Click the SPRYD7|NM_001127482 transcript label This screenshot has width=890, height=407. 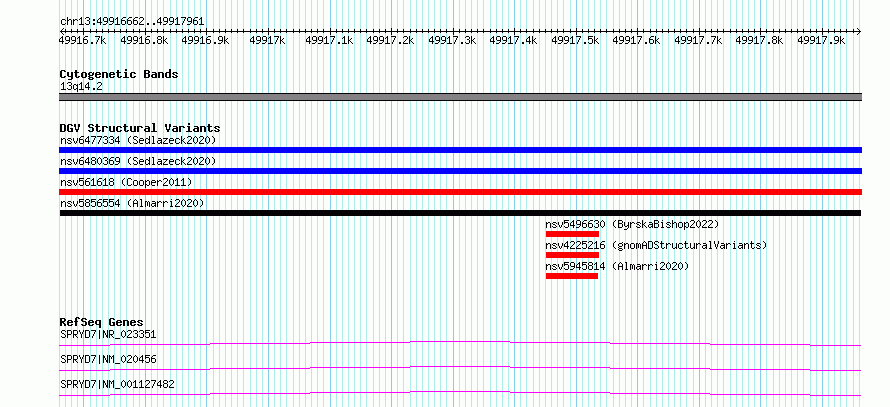(x=117, y=384)
